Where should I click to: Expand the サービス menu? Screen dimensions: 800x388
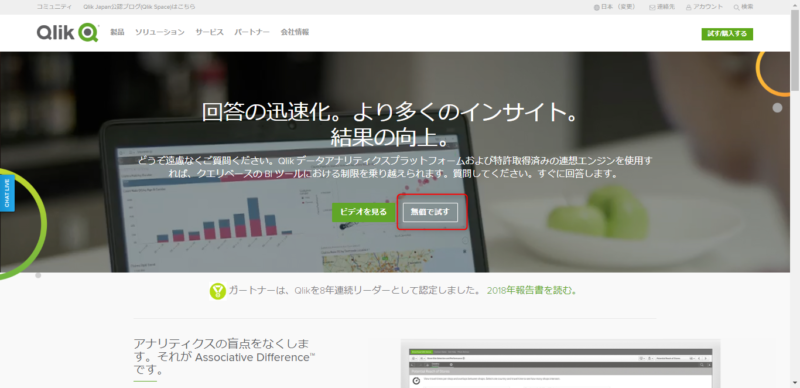coord(209,32)
